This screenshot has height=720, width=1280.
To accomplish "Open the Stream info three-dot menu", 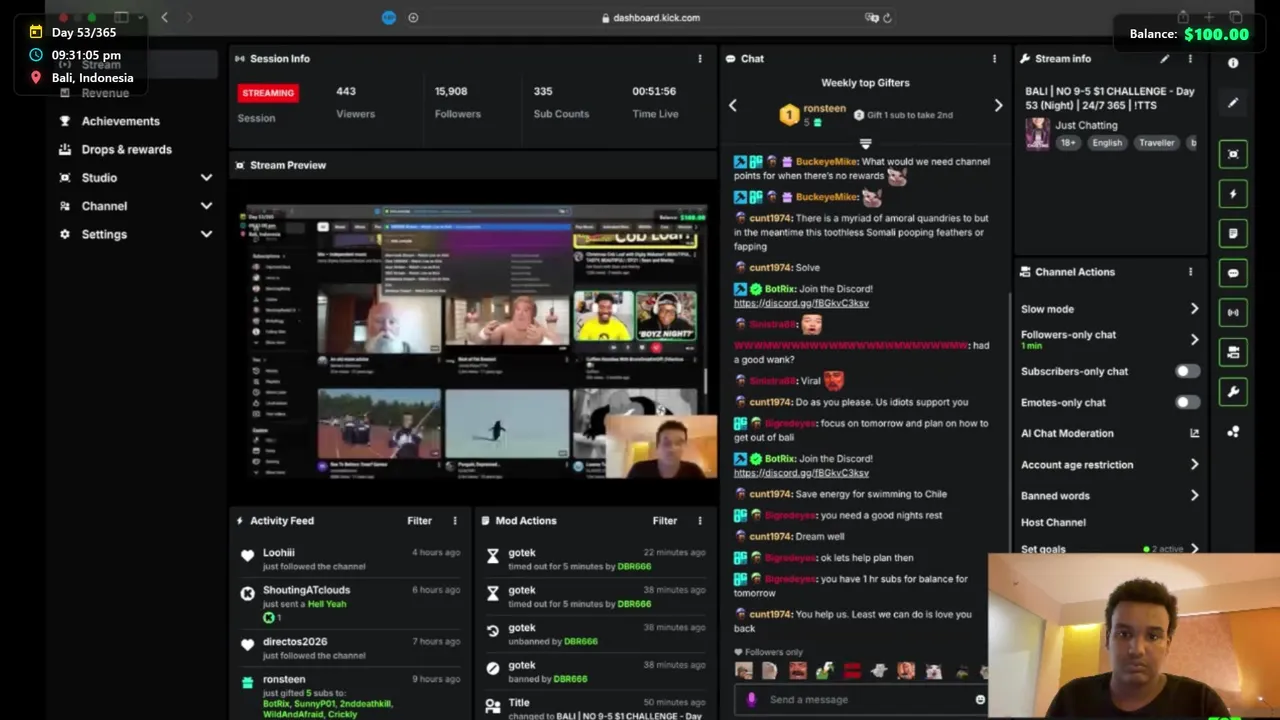I will (x=1190, y=59).
